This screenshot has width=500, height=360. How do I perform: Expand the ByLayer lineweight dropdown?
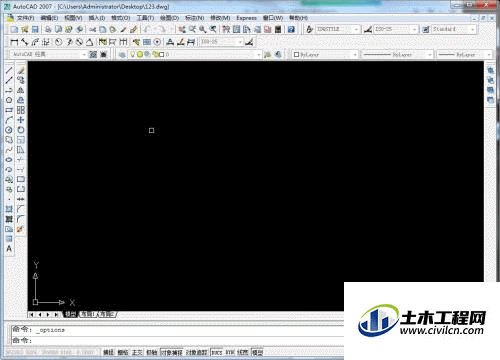coord(489,54)
